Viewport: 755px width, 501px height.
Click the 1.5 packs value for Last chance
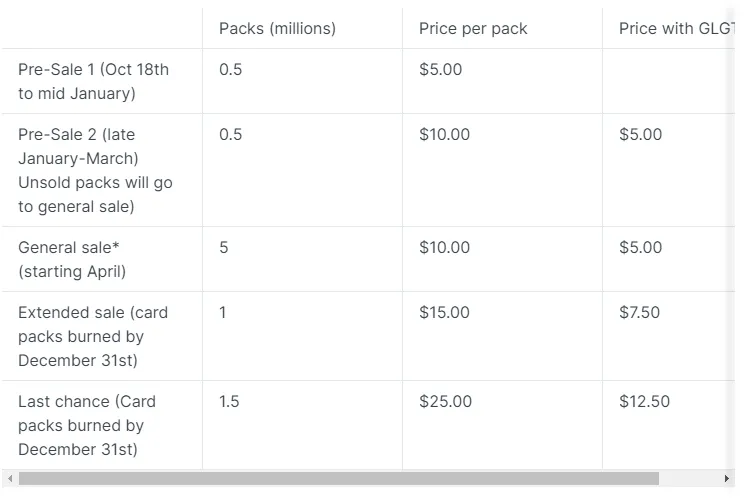230,401
